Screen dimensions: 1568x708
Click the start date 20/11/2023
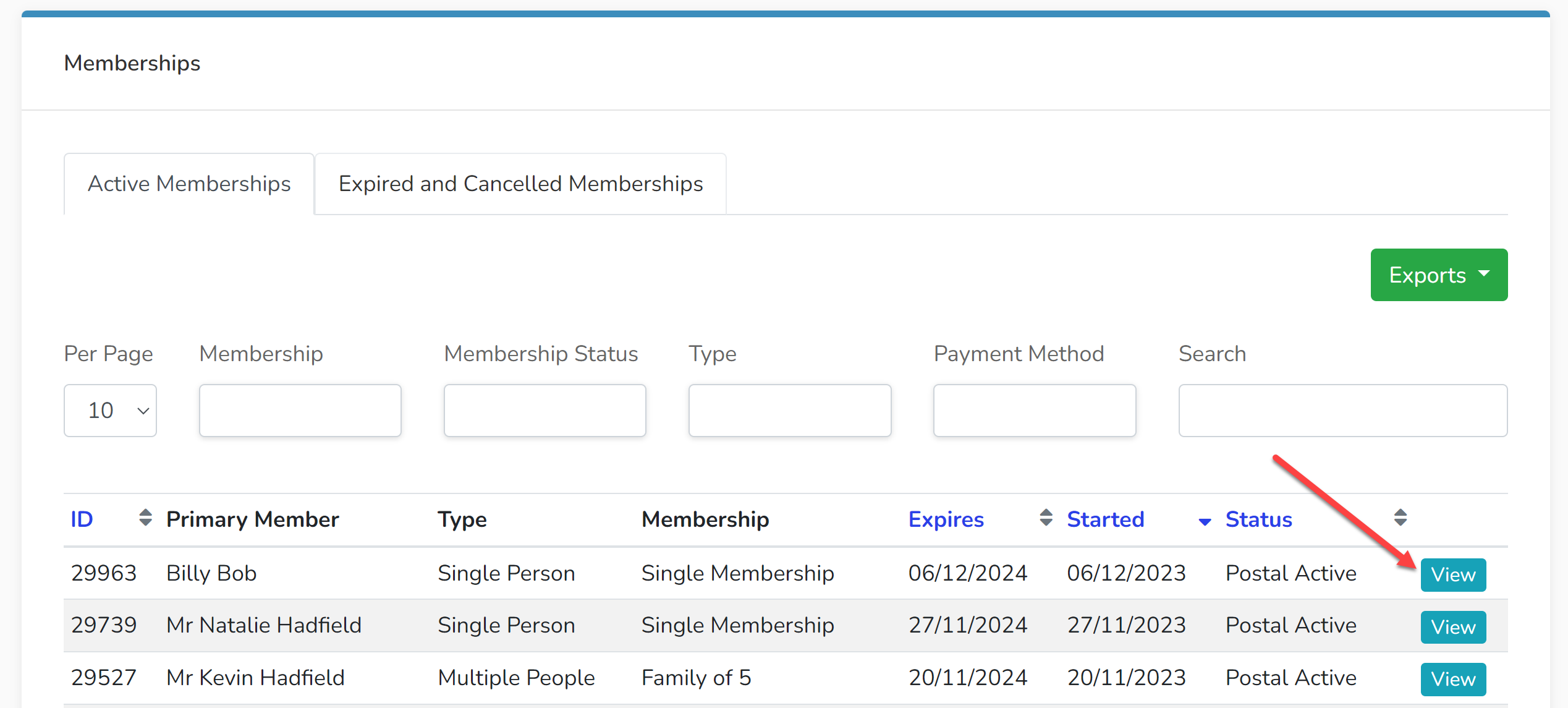coord(1126,678)
